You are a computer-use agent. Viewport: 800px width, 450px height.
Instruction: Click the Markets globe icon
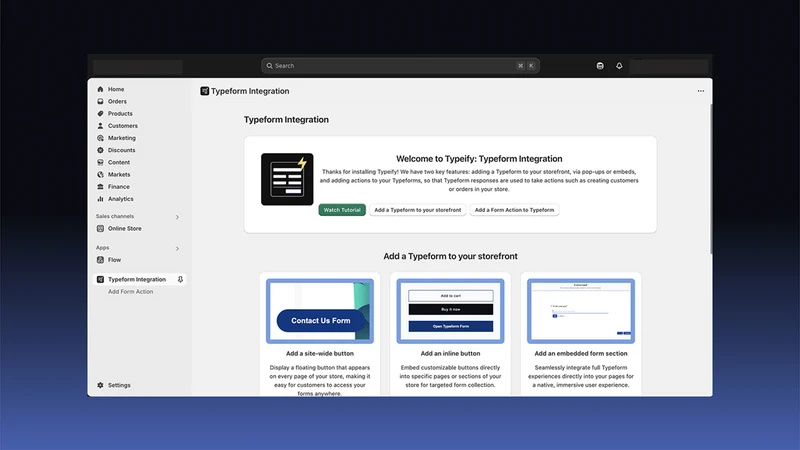click(x=100, y=174)
